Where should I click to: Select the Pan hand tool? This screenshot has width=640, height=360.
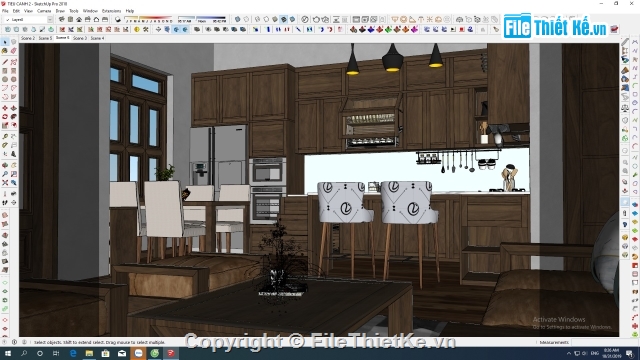[13, 165]
